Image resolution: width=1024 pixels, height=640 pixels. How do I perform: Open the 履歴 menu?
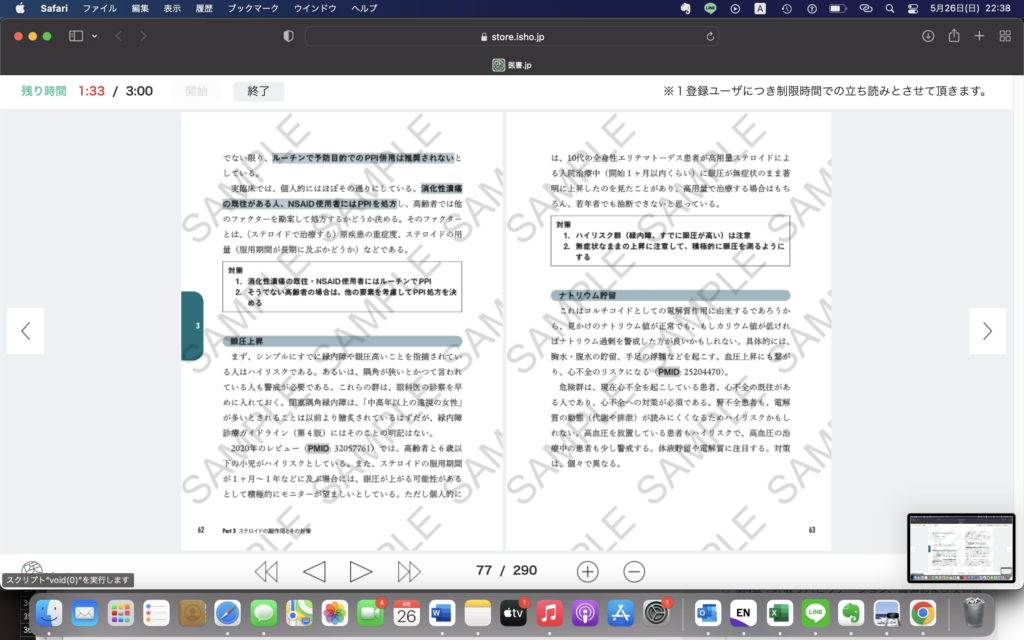click(x=205, y=8)
